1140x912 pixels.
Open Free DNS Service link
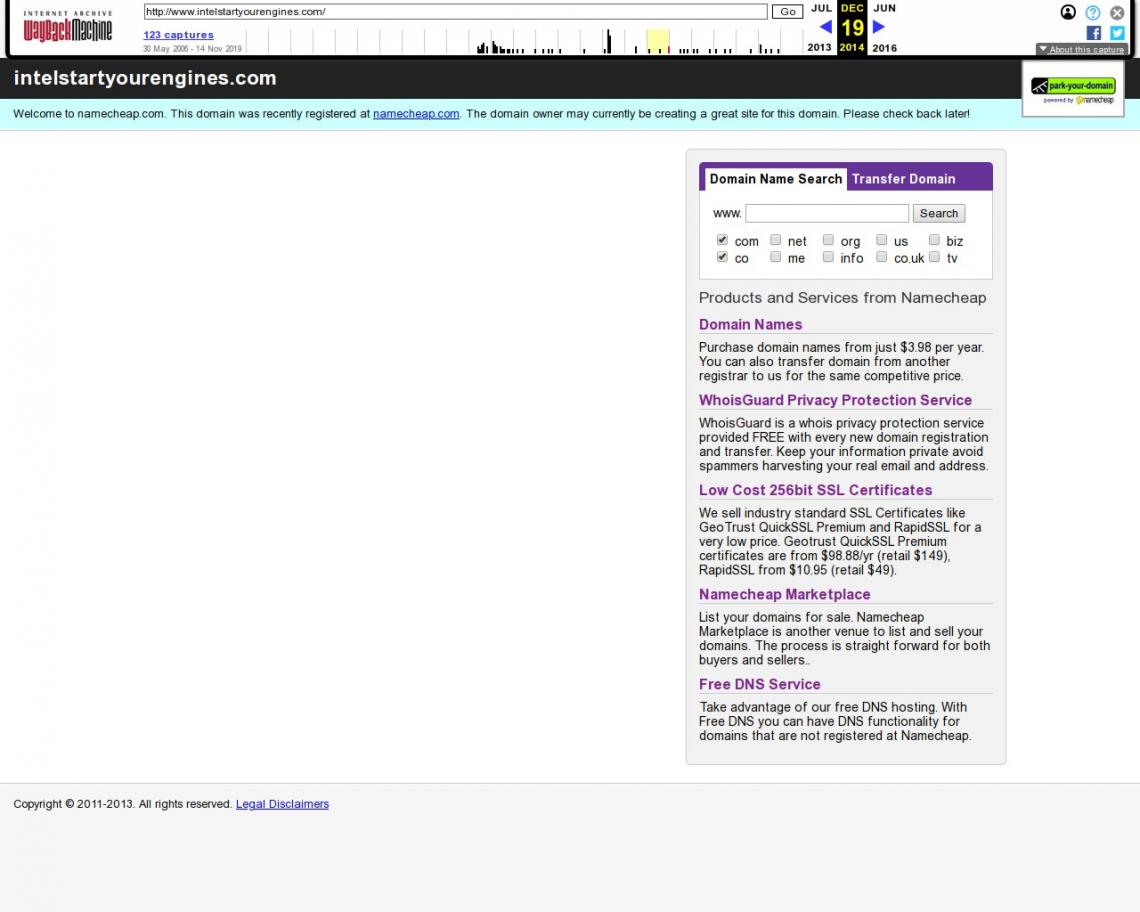[760, 684]
